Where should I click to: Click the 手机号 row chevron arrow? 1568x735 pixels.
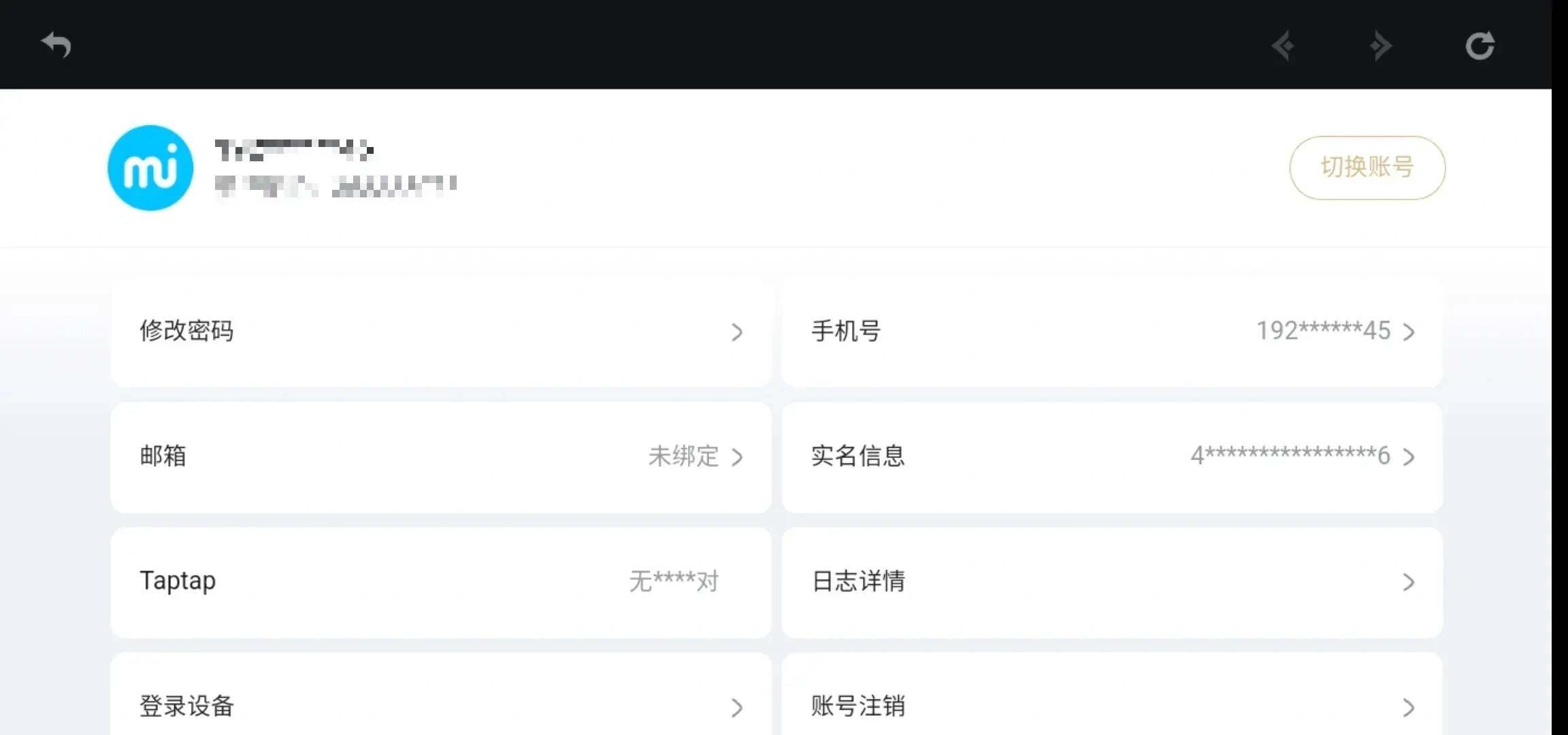pyautogui.click(x=1409, y=332)
